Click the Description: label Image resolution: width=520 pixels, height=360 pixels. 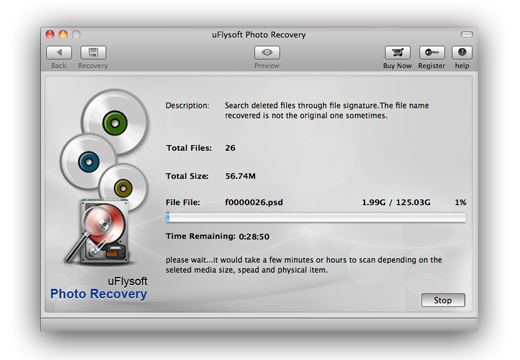click(x=187, y=106)
